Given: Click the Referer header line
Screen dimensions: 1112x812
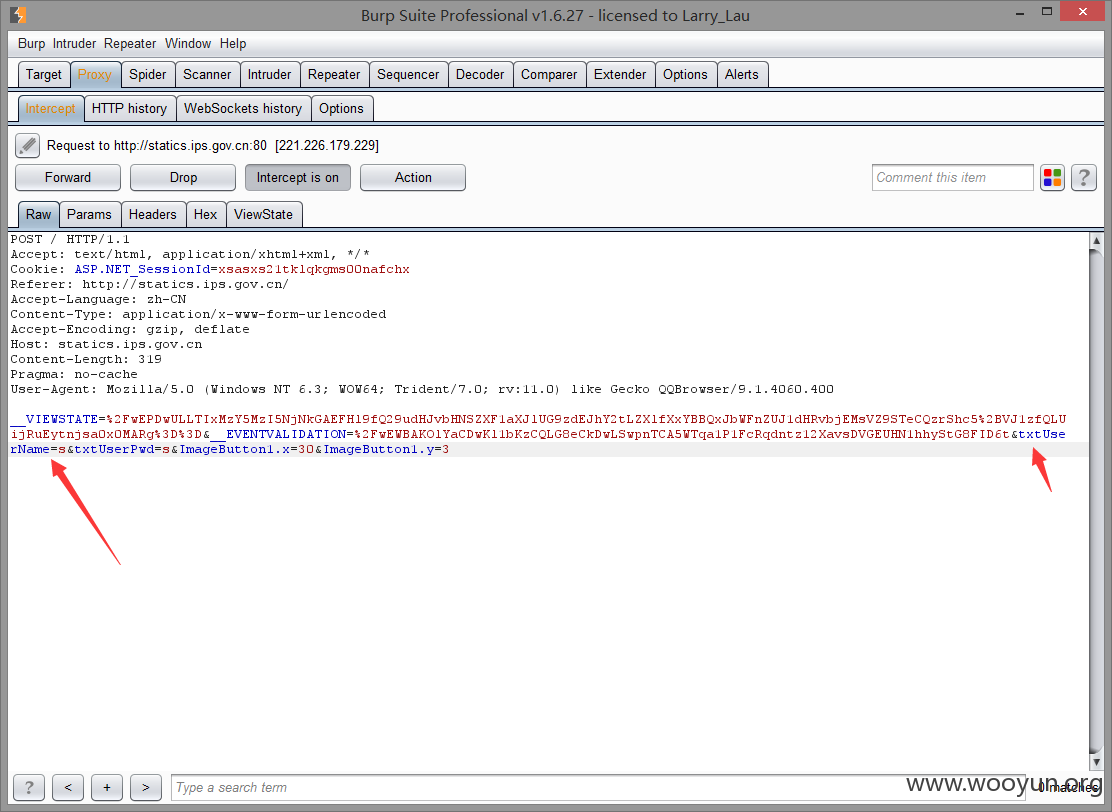Looking at the screenshot, I should 150,284.
